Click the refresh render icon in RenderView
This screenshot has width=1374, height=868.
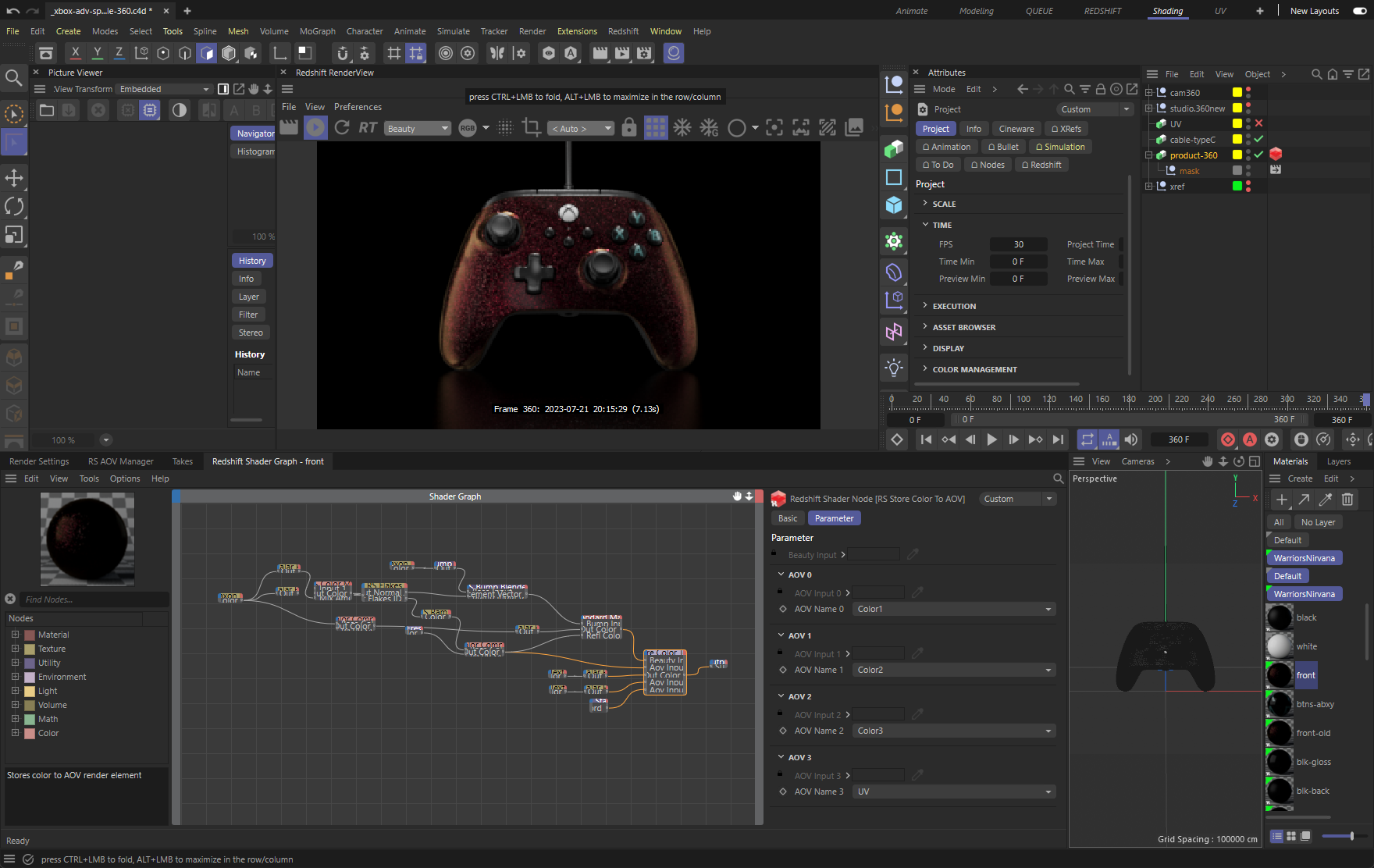(x=342, y=128)
